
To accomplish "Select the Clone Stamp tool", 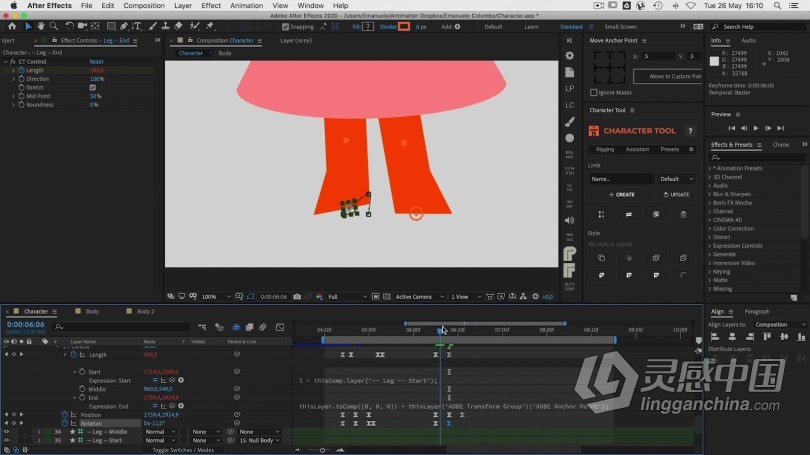I will pos(165,26).
